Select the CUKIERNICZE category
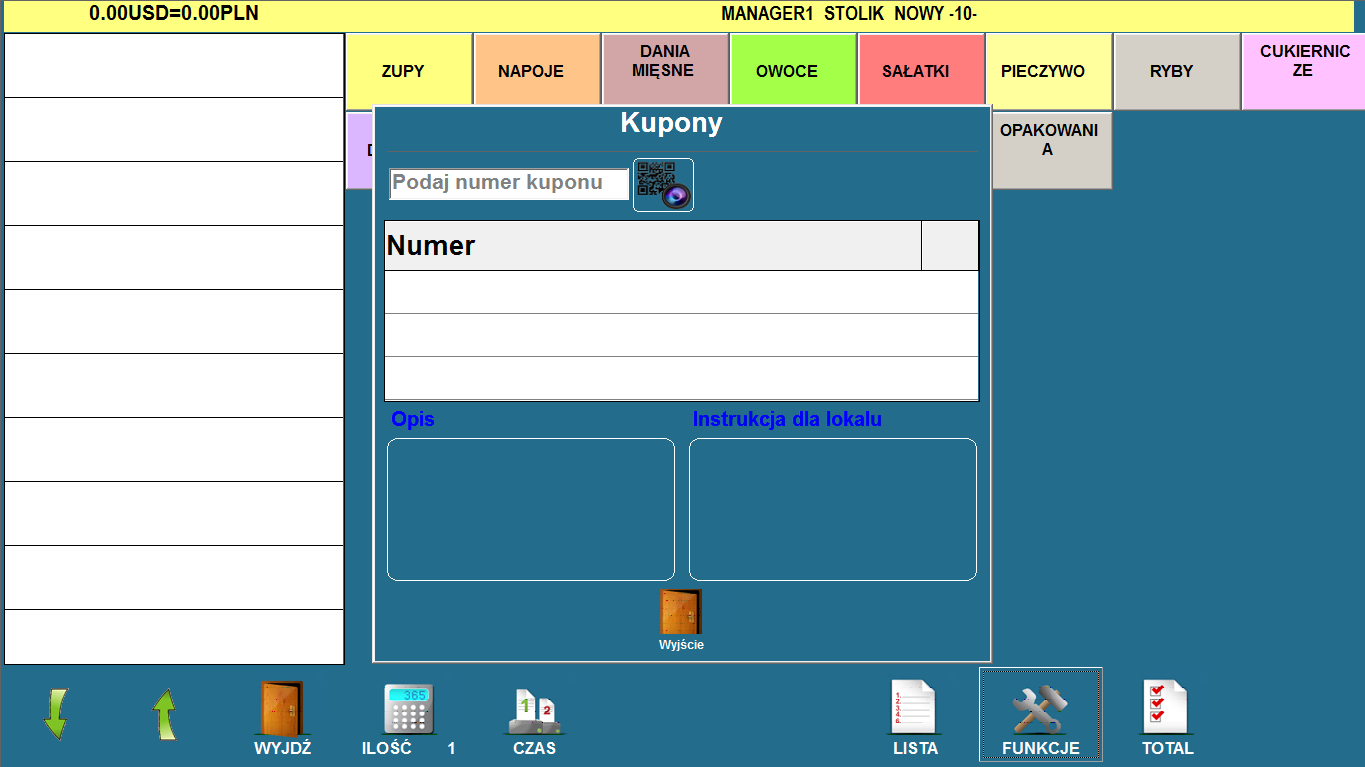This screenshot has height=767, width=1365. [x=1303, y=71]
